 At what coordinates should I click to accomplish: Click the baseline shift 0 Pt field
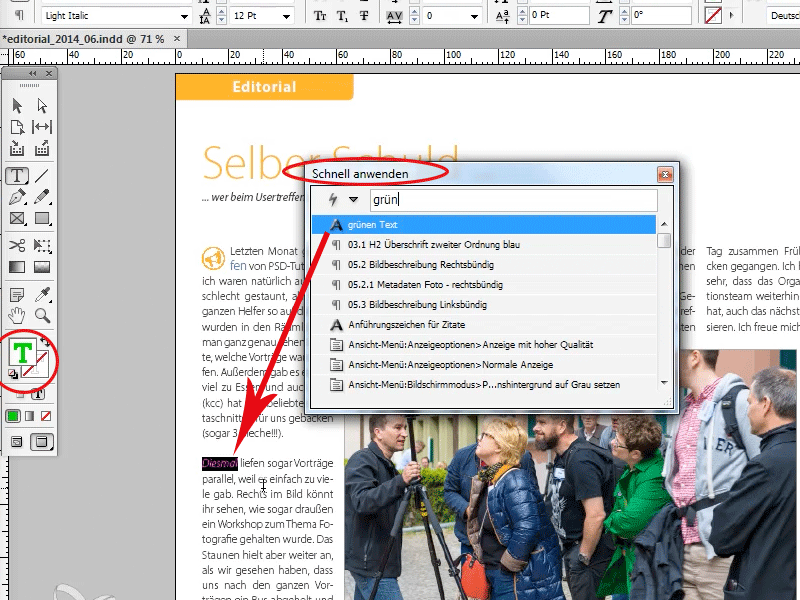coord(559,15)
